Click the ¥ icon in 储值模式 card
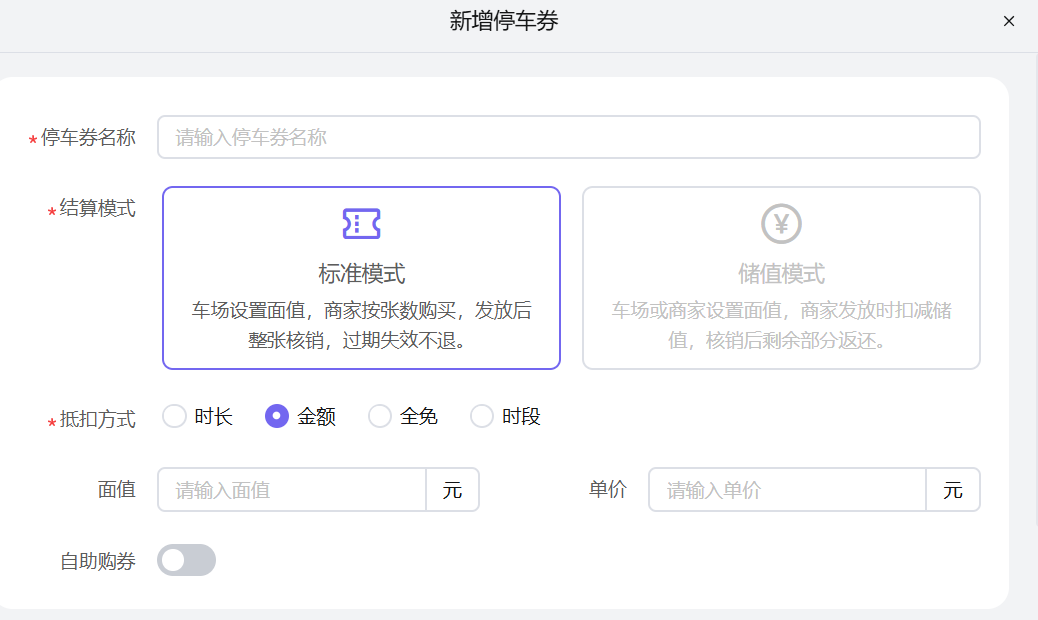Image resolution: width=1038 pixels, height=620 pixels. tap(781, 224)
